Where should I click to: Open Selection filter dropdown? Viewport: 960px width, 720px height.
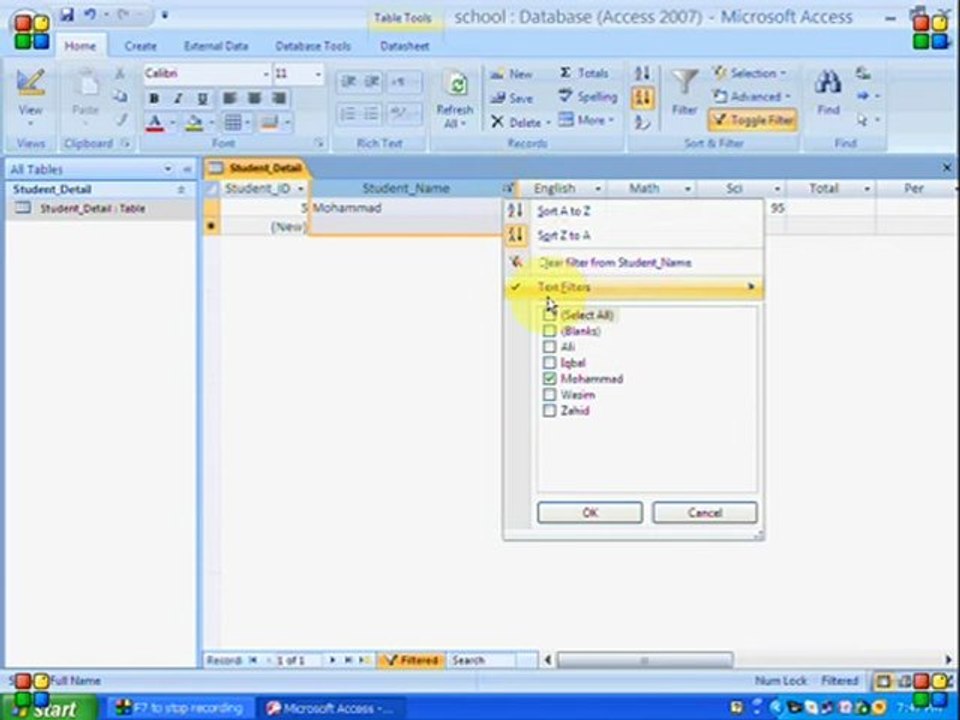[749, 73]
